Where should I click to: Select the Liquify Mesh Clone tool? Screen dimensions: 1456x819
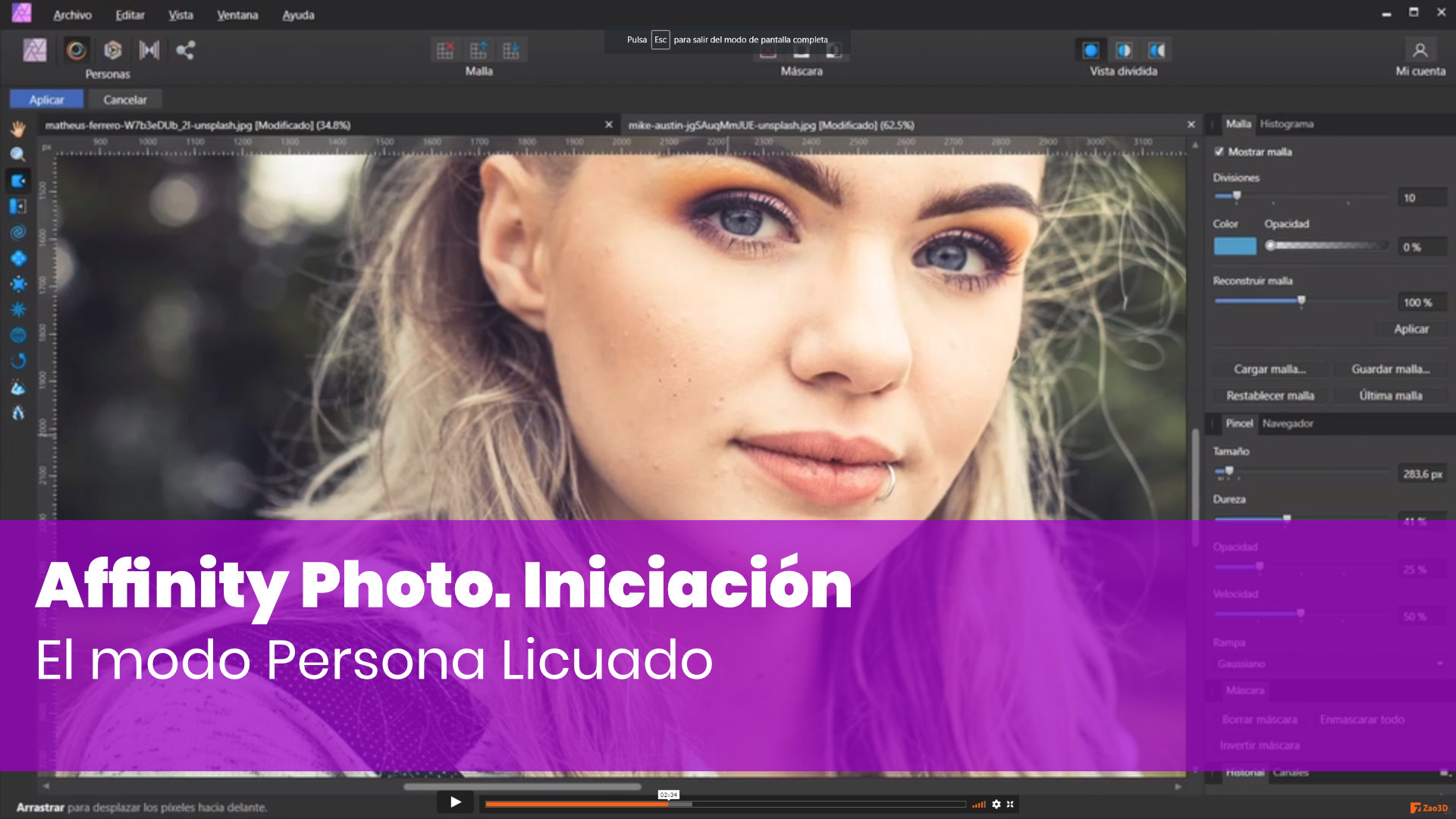(x=18, y=335)
